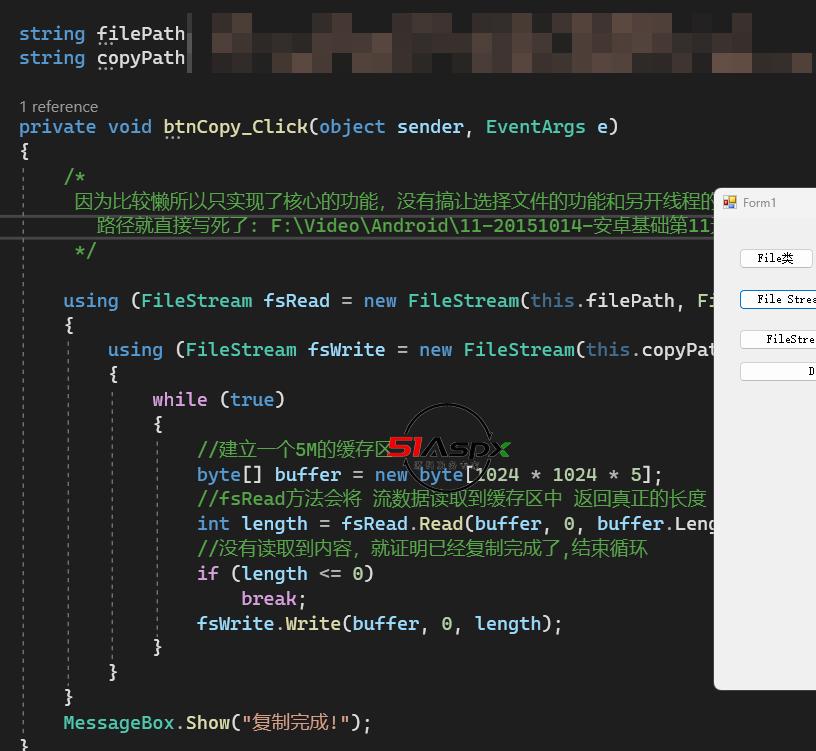Click the 'FileStre…' button in Form1
Image resolution: width=816 pixels, height=751 pixels.
pos(779,339)
